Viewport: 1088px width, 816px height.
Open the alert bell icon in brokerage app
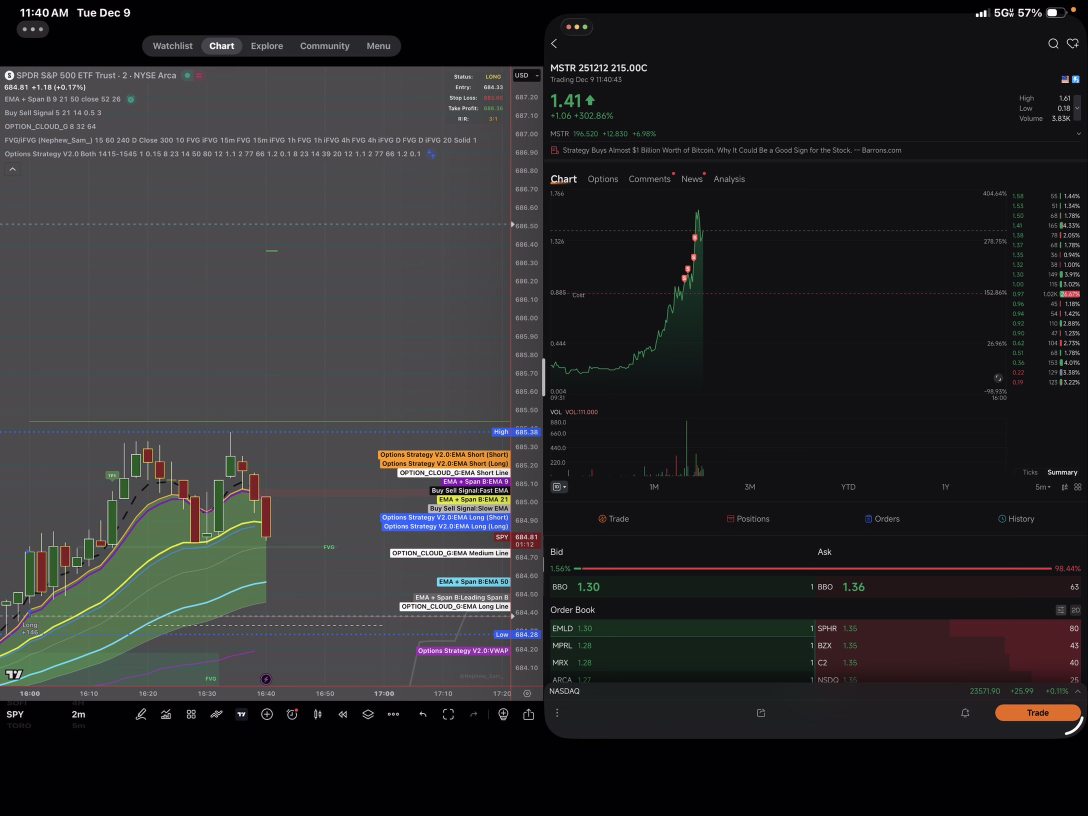(964, 713)
